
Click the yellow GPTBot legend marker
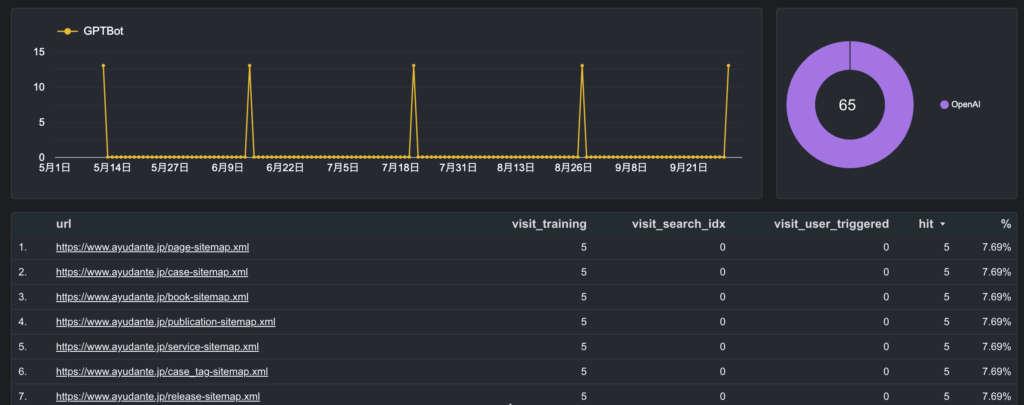[67, 31]
